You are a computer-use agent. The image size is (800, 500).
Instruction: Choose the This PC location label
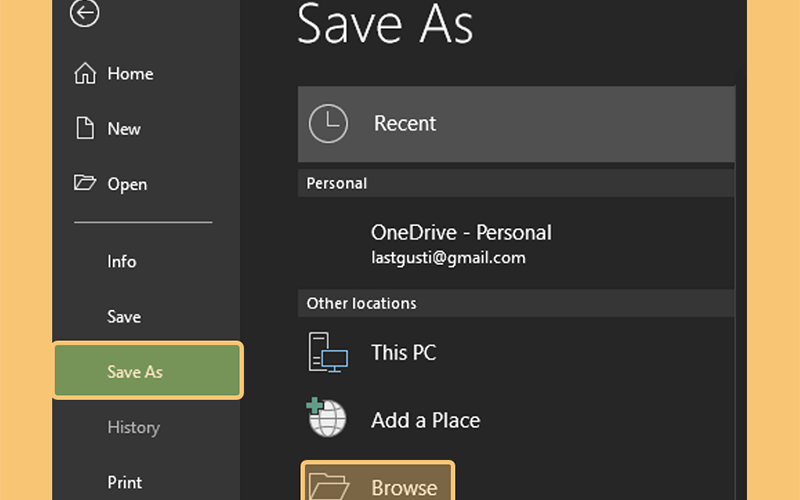tap(404, 353)
